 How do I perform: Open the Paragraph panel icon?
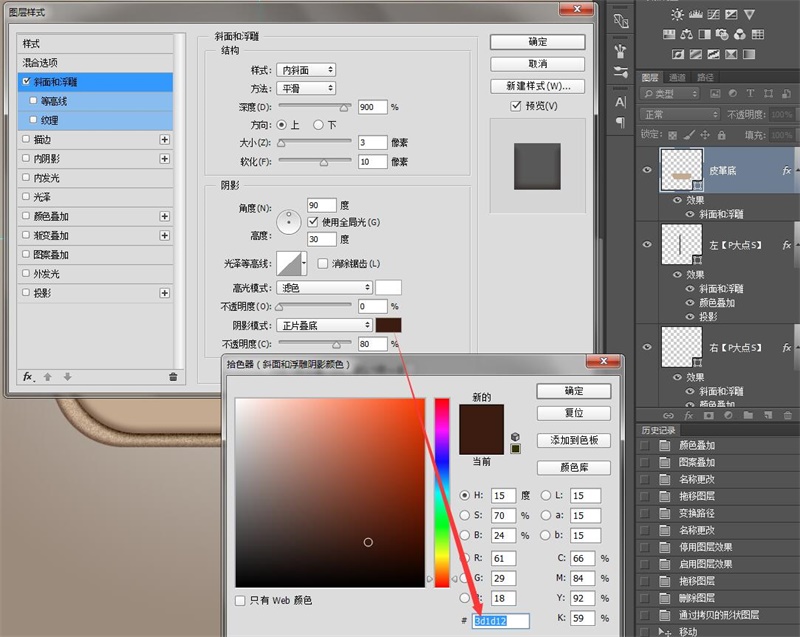(x=620, y=122)
